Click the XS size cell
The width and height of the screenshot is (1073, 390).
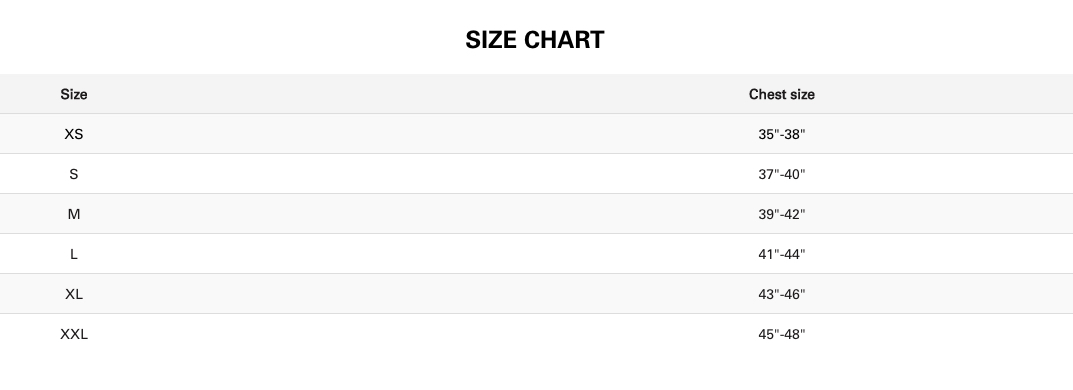74,134
